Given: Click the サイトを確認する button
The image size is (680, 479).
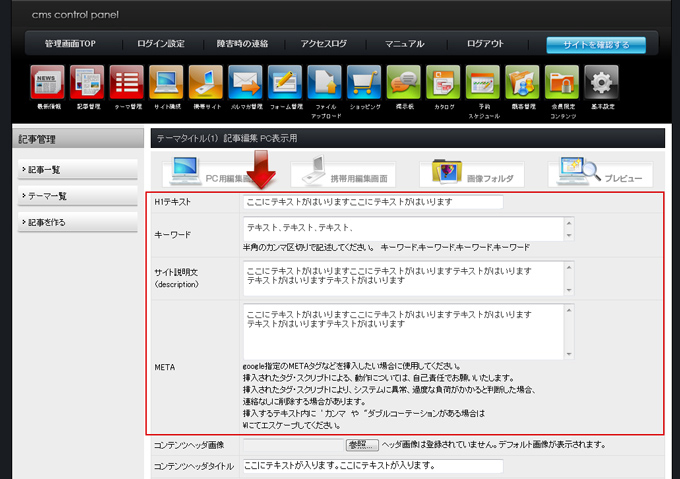Looking at the screenshot, I should [x=595, y=44].
